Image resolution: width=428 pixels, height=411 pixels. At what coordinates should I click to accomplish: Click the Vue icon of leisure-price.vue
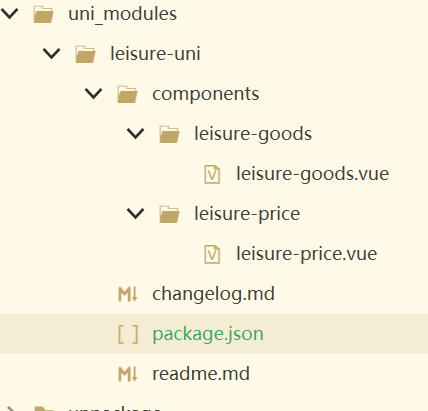coord(212,254)
